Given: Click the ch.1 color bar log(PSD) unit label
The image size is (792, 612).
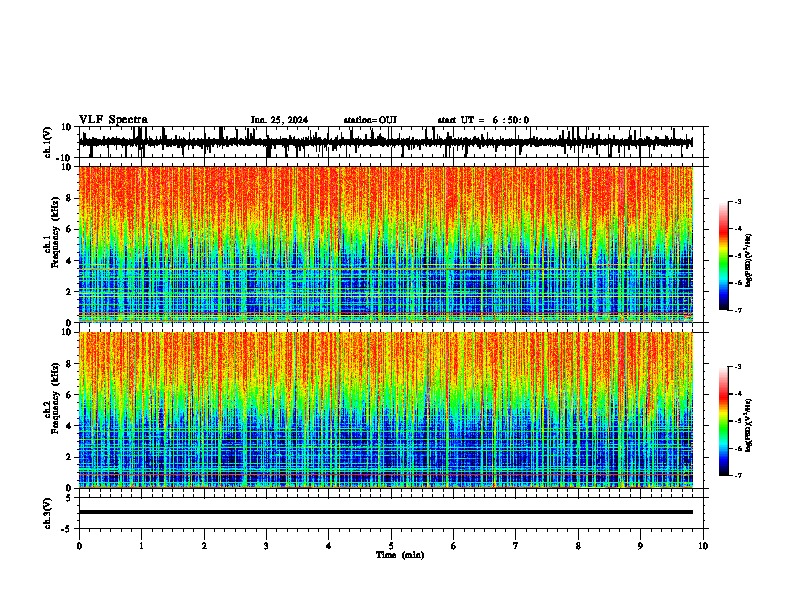Looking at the screenshot, I should click(x=748, y=260).
